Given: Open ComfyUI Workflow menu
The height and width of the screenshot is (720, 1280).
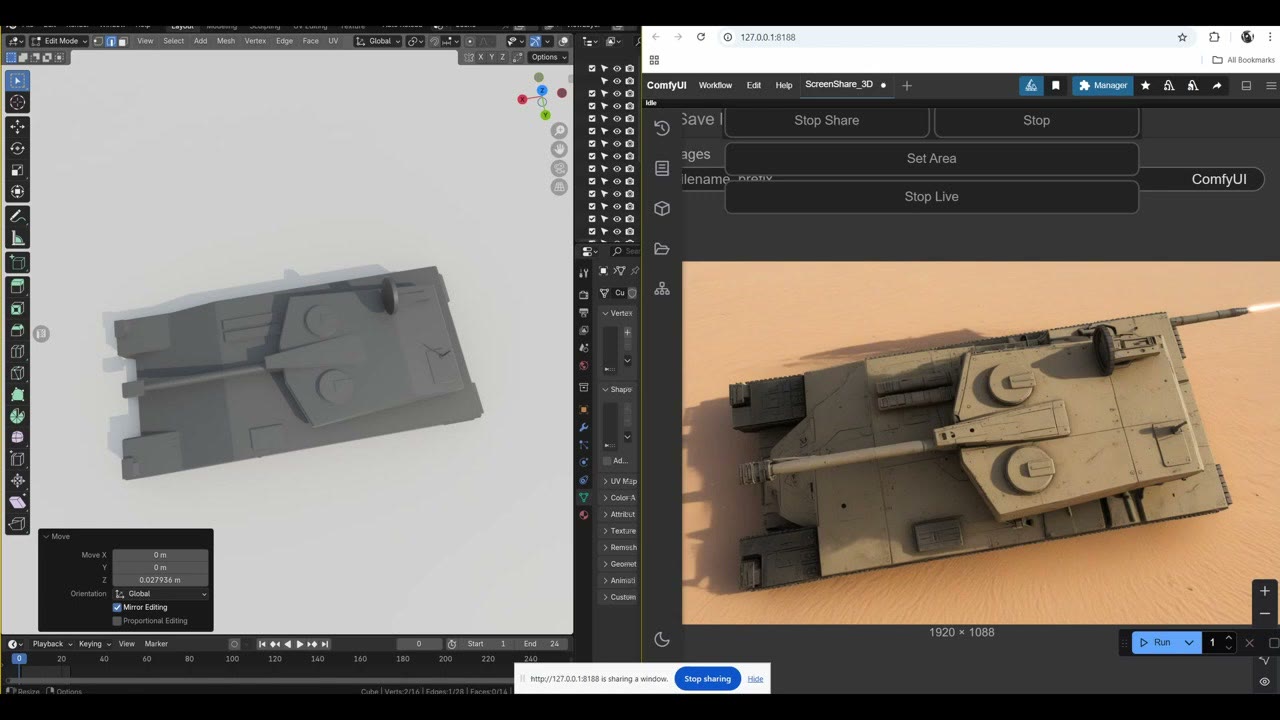Looking at the screenshot, I should (715, 85).
